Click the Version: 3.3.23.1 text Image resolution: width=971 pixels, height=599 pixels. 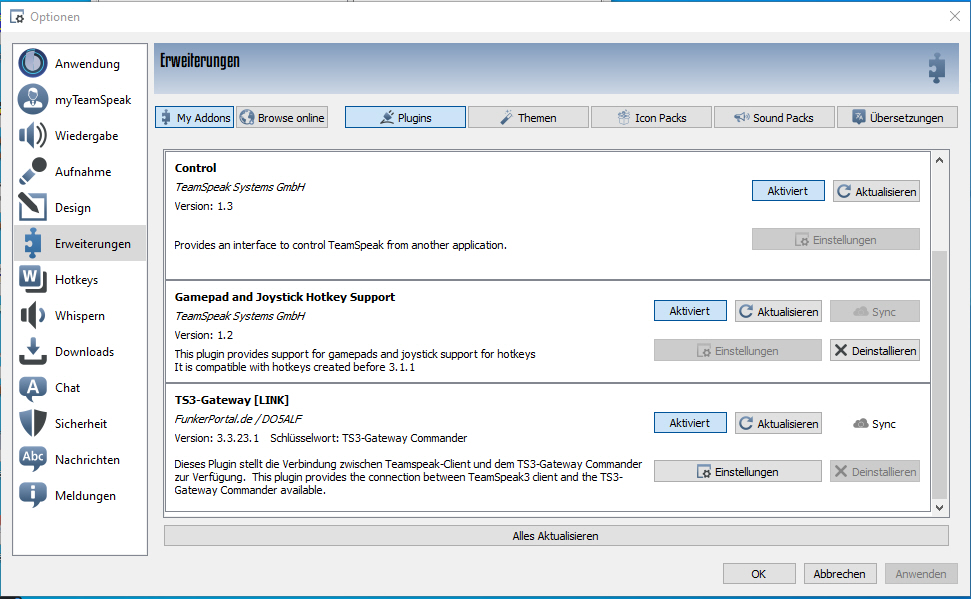pos(217,438)
